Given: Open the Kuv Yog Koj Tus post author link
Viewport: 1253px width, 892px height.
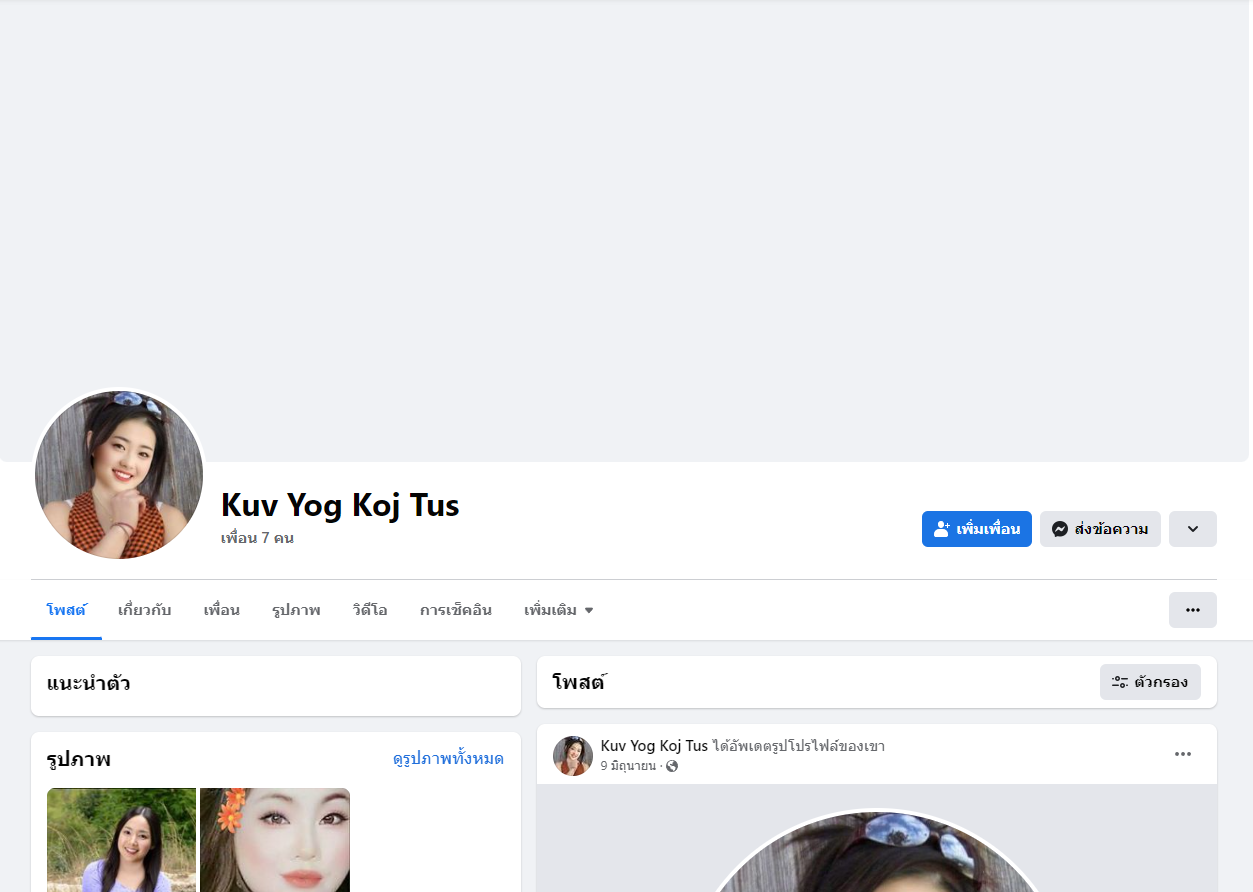Looking at the screenshot, I should (654, 746).
